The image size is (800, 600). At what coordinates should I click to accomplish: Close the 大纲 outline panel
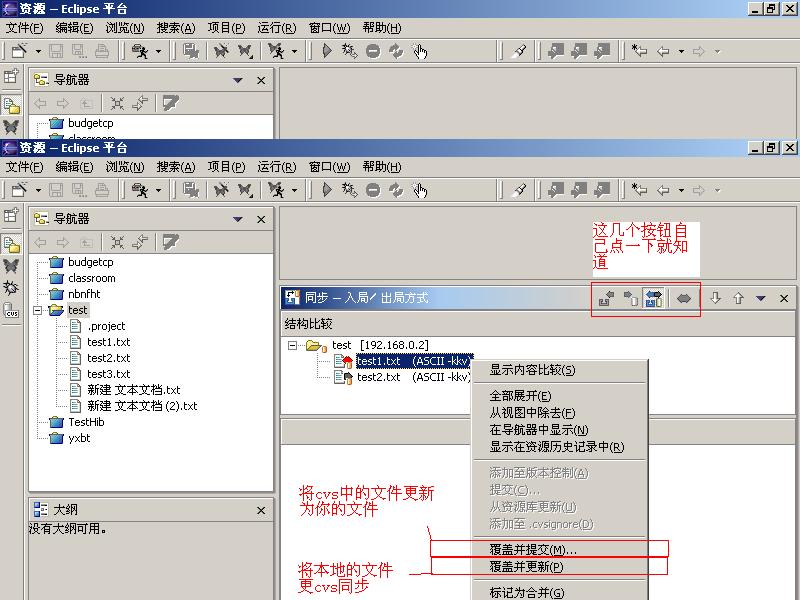261,510
